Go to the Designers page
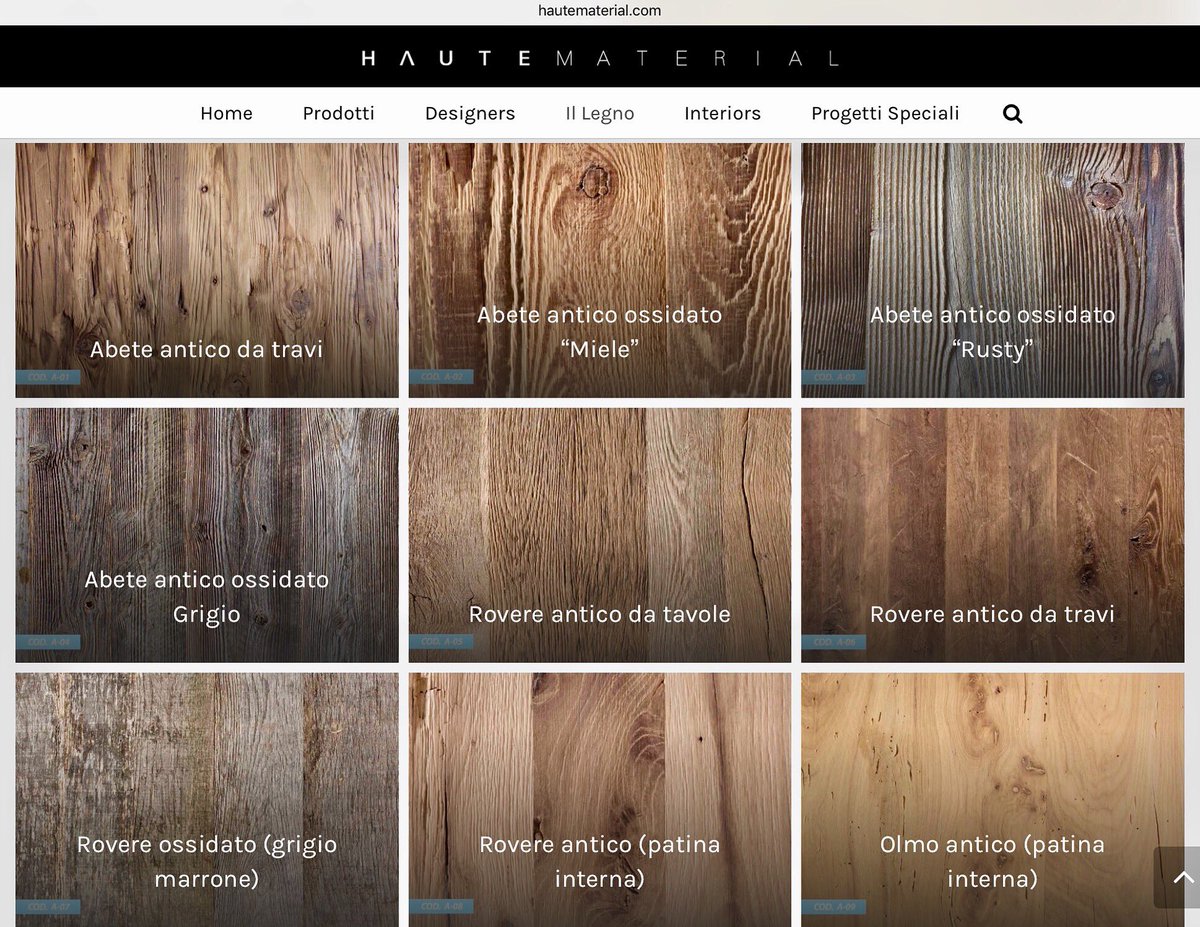Screen dimensions: 1200x927 470,113
